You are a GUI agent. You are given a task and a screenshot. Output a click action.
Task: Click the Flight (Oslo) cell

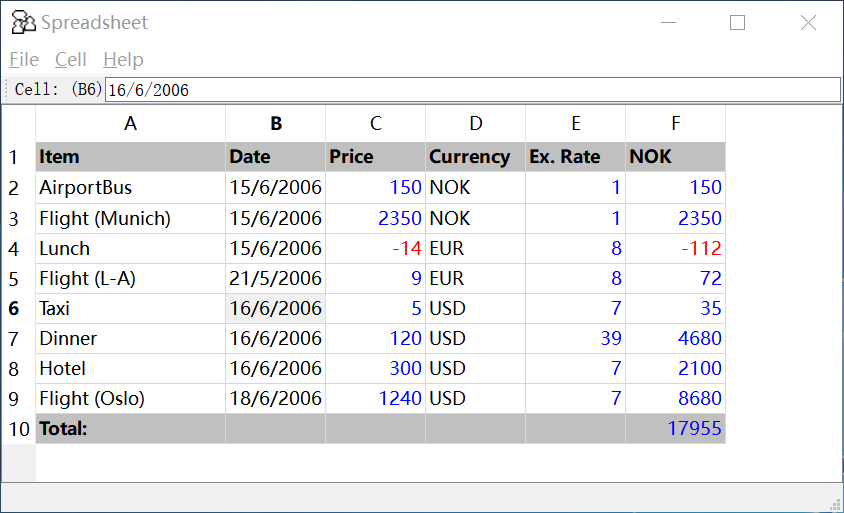[130, 399]
